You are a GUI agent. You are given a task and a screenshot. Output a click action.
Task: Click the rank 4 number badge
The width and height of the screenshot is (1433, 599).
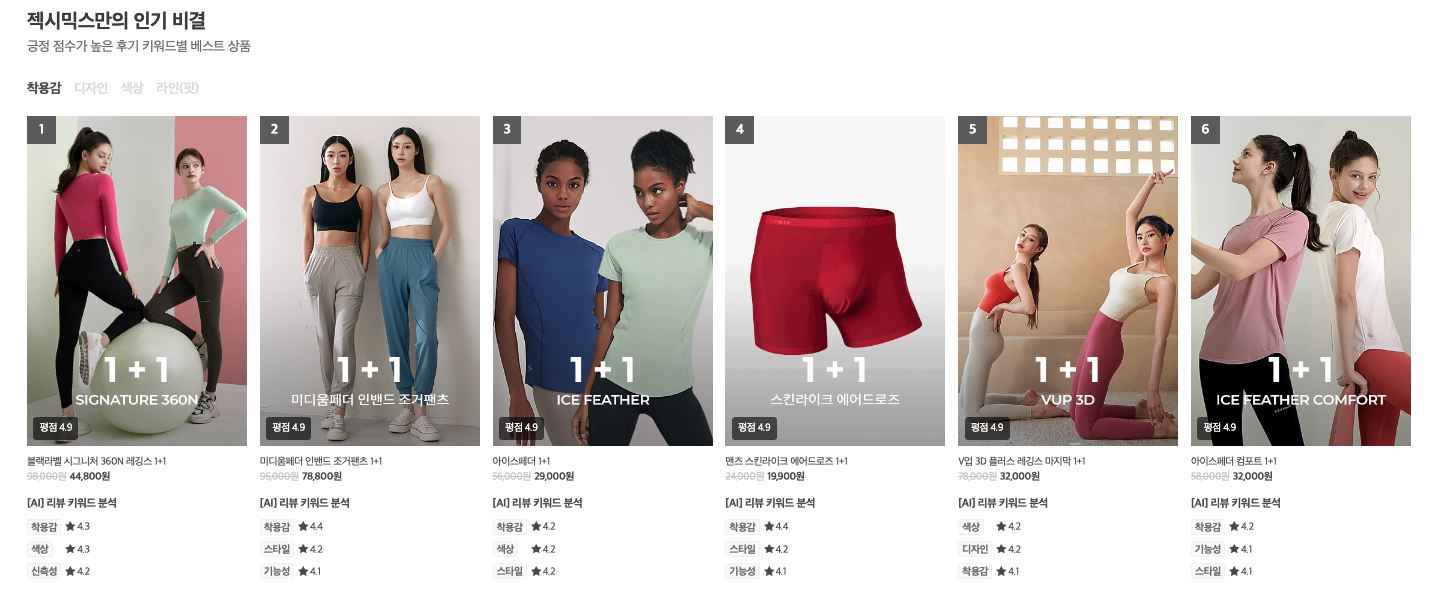pyautogui.click(x=740, y=130)
